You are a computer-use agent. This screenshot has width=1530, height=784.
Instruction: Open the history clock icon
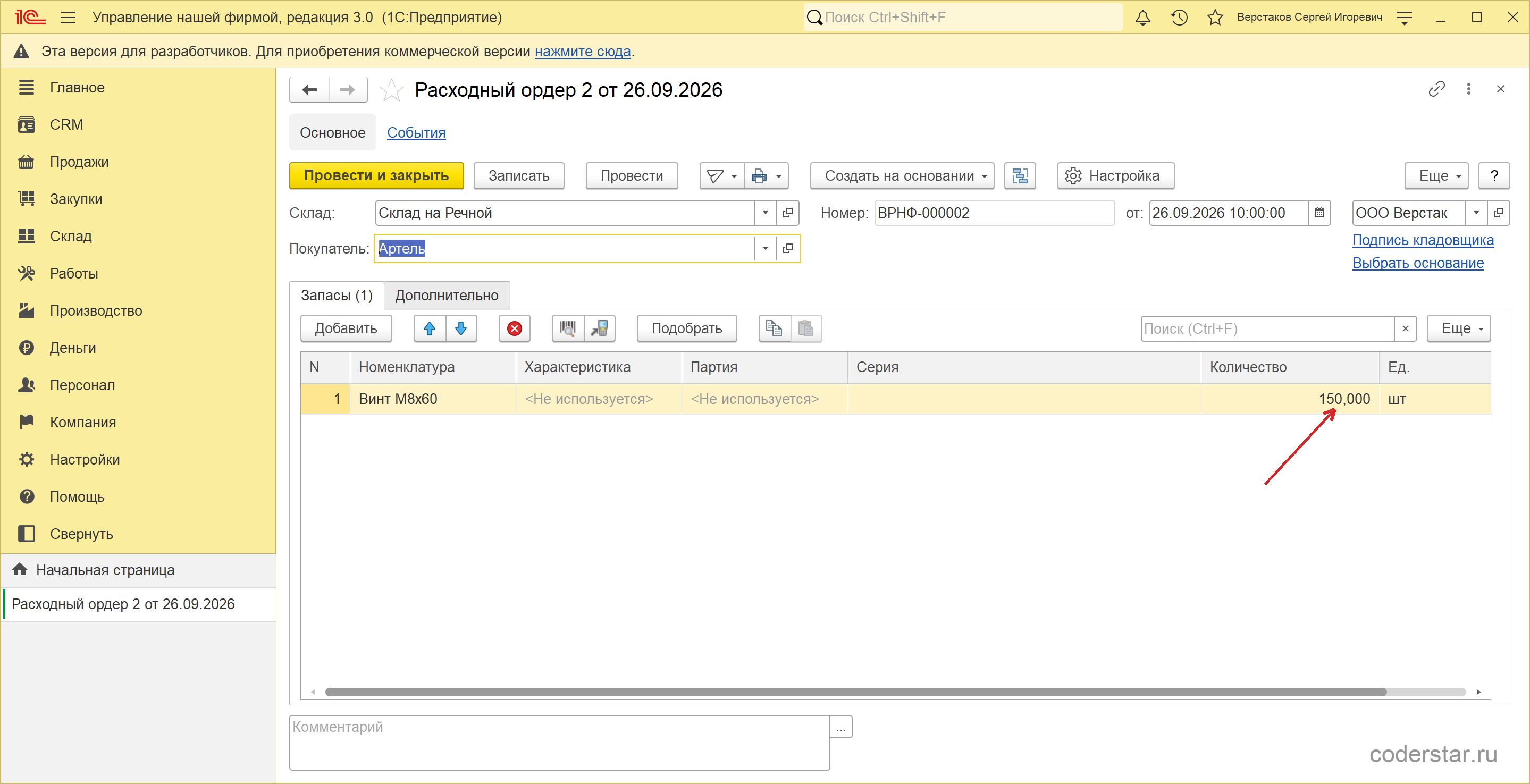coord(1179,17)
